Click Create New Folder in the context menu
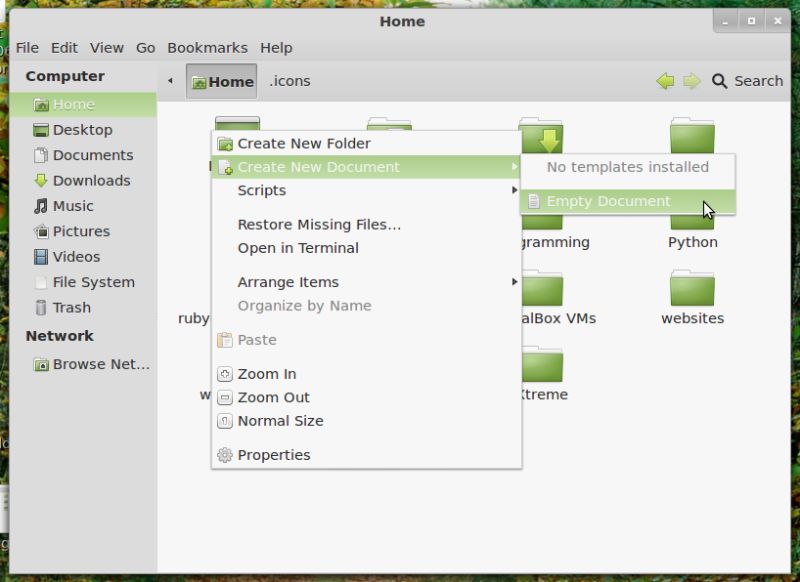The height and width of the screenshot is (582, 800). point(306,143)
